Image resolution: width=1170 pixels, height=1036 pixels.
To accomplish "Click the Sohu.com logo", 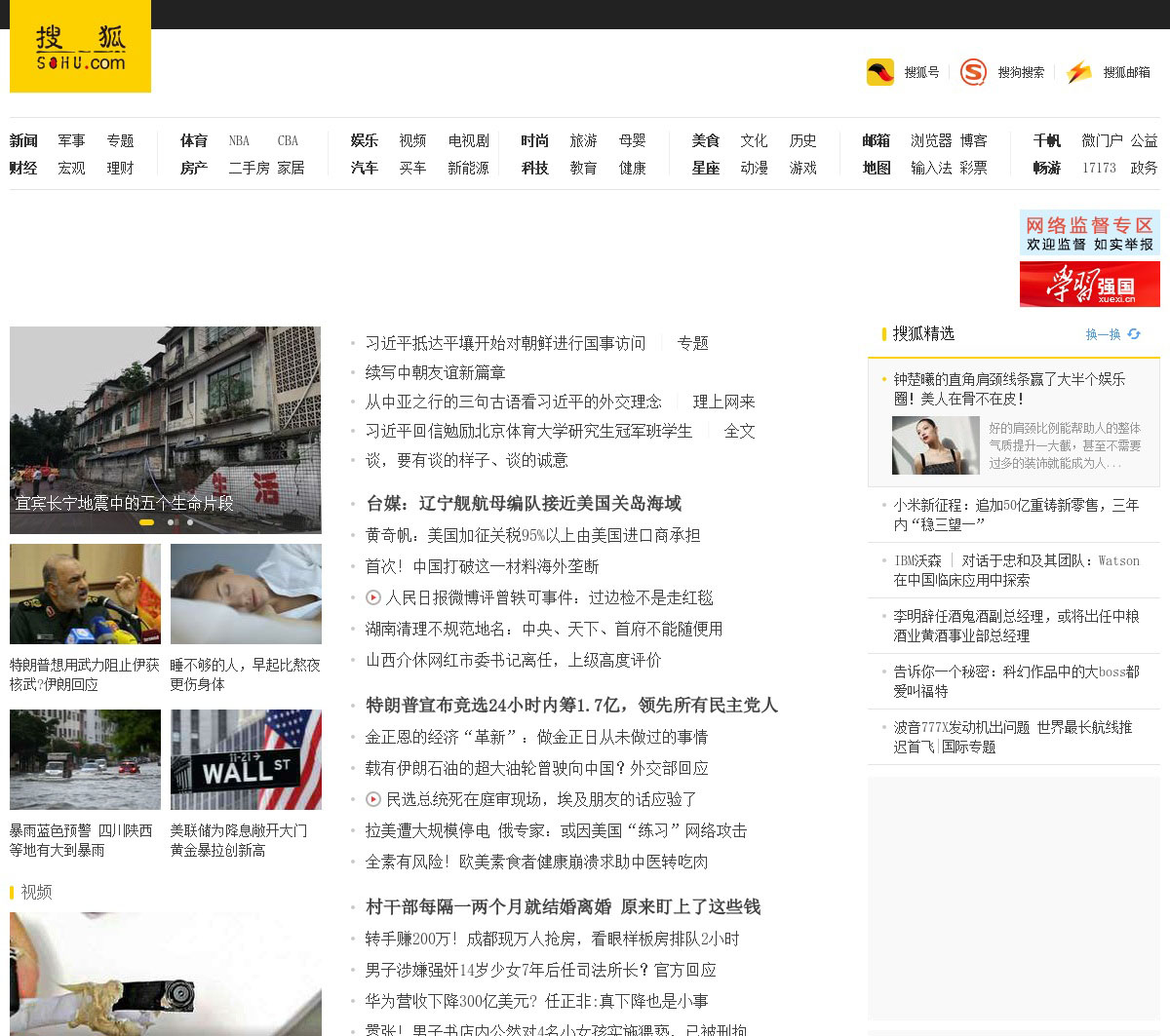I will [80, 47].
